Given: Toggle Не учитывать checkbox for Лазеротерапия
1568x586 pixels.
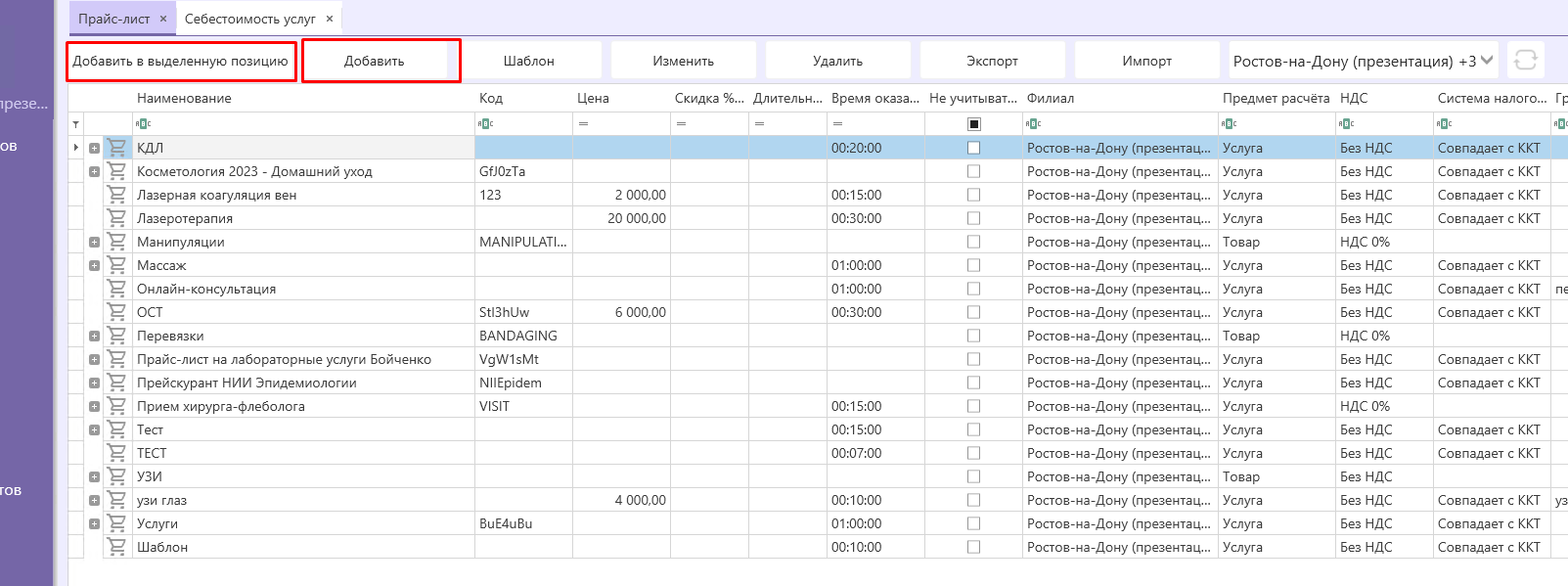Looking at the screenshot, I should coord(973,218).
